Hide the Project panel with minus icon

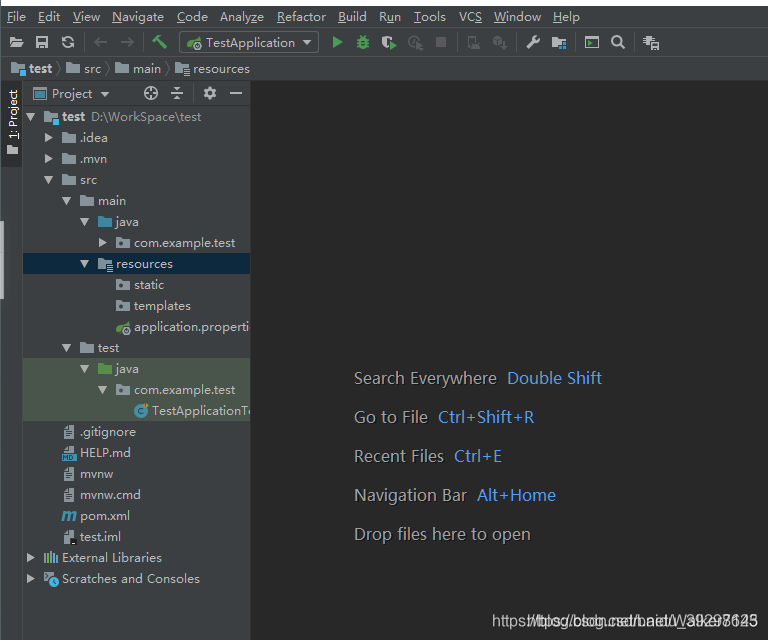click(x=236, y=93)
